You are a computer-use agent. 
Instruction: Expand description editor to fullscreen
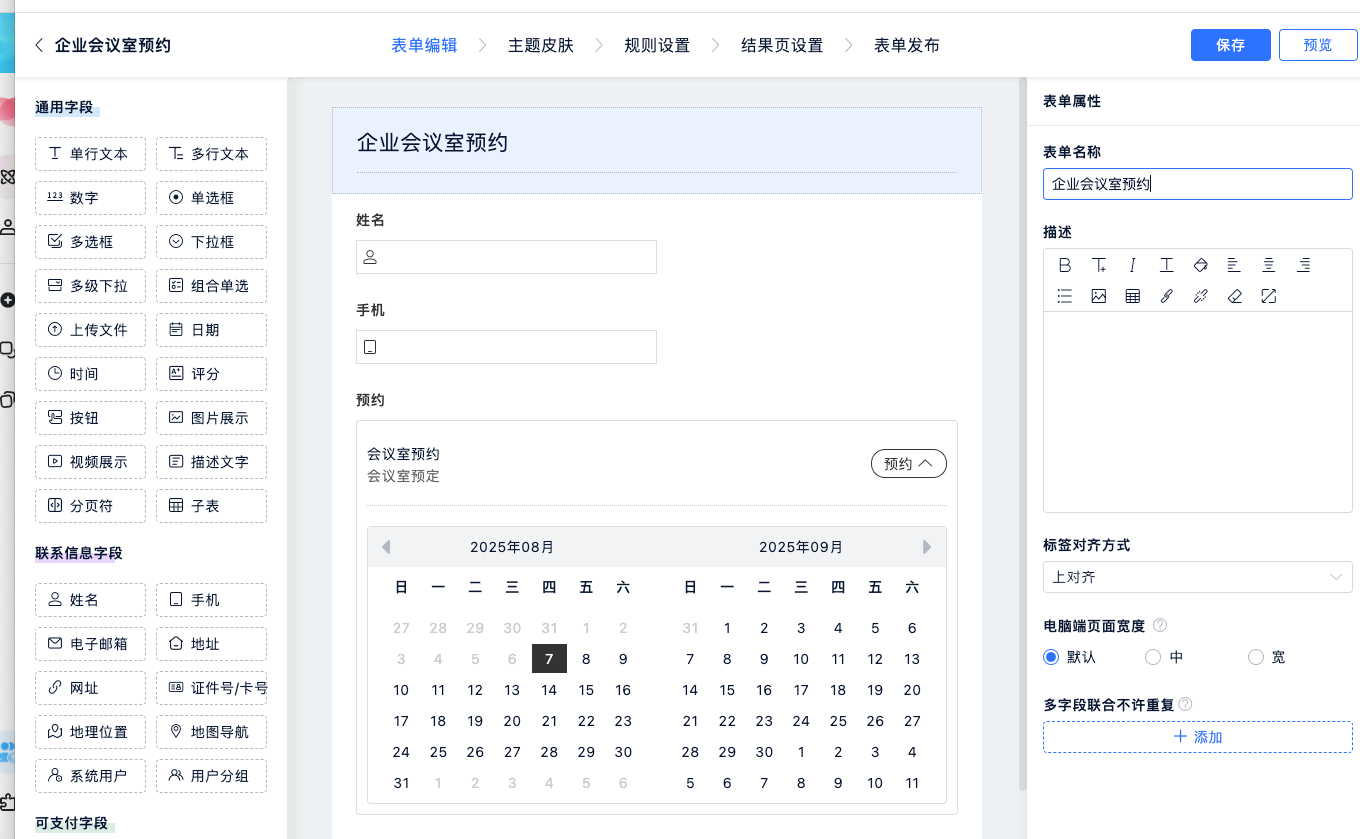click(x=1269, y=296)
